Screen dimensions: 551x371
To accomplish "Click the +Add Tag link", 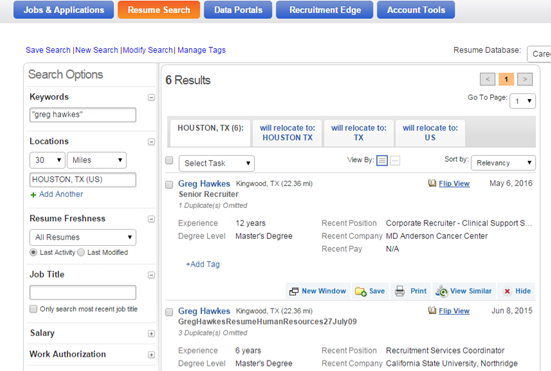I will 203,264.
